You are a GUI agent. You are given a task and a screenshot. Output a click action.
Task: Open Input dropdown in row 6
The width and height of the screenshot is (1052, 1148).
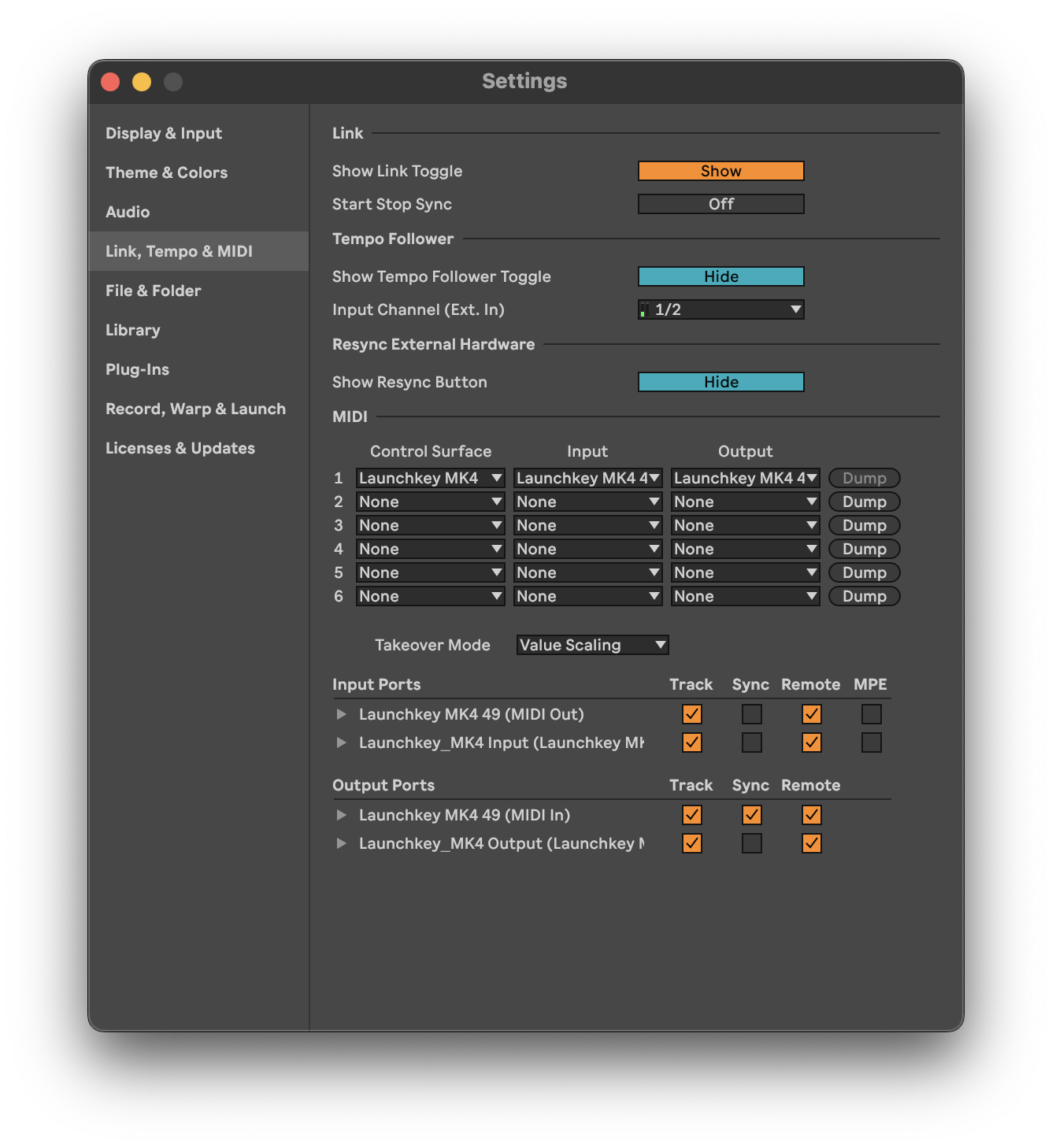pyautogui.click(x=588, y=596)
